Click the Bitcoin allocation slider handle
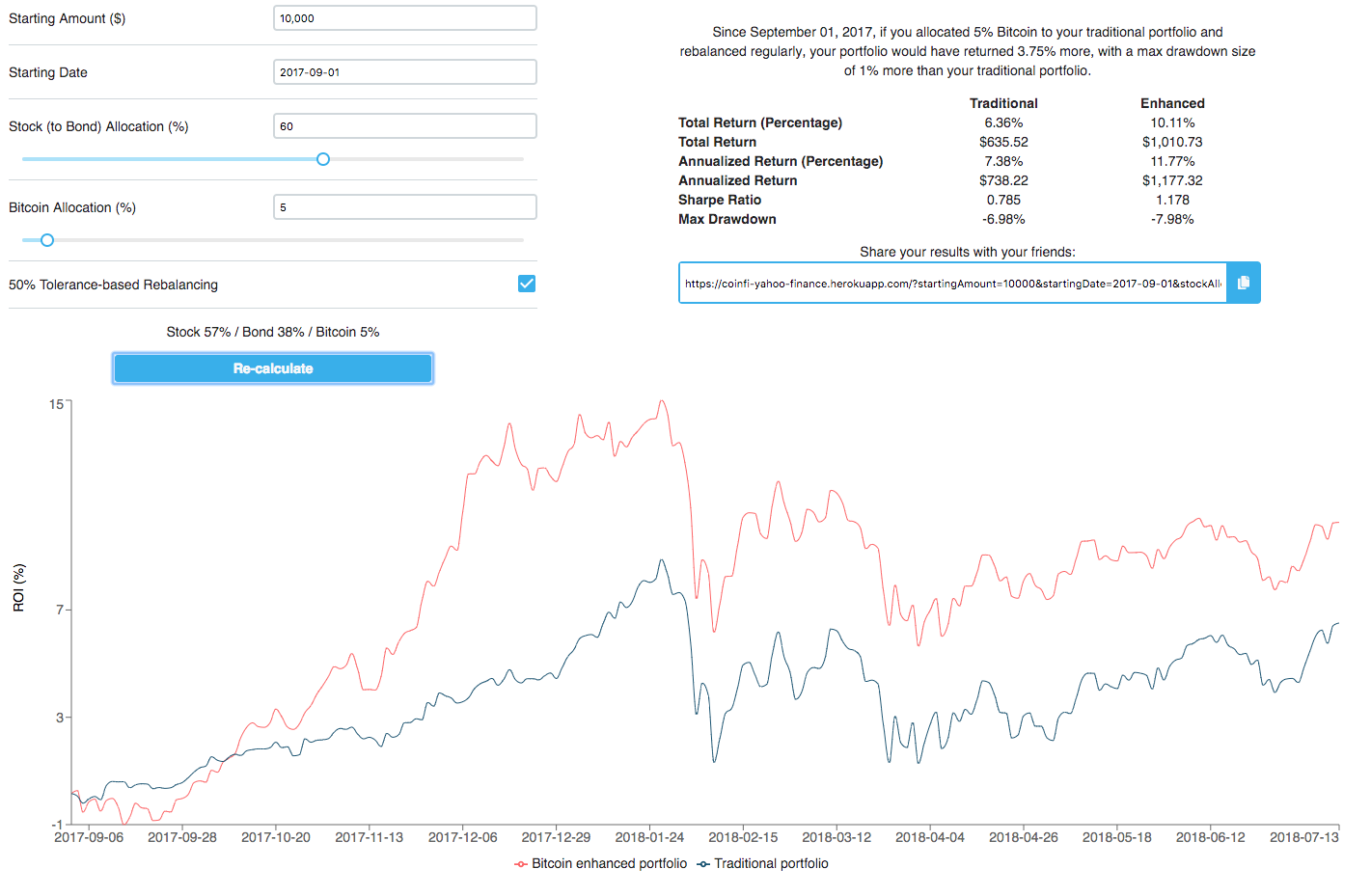The height and width of the screenshot is (896, 1371). (x=45, y=239)
